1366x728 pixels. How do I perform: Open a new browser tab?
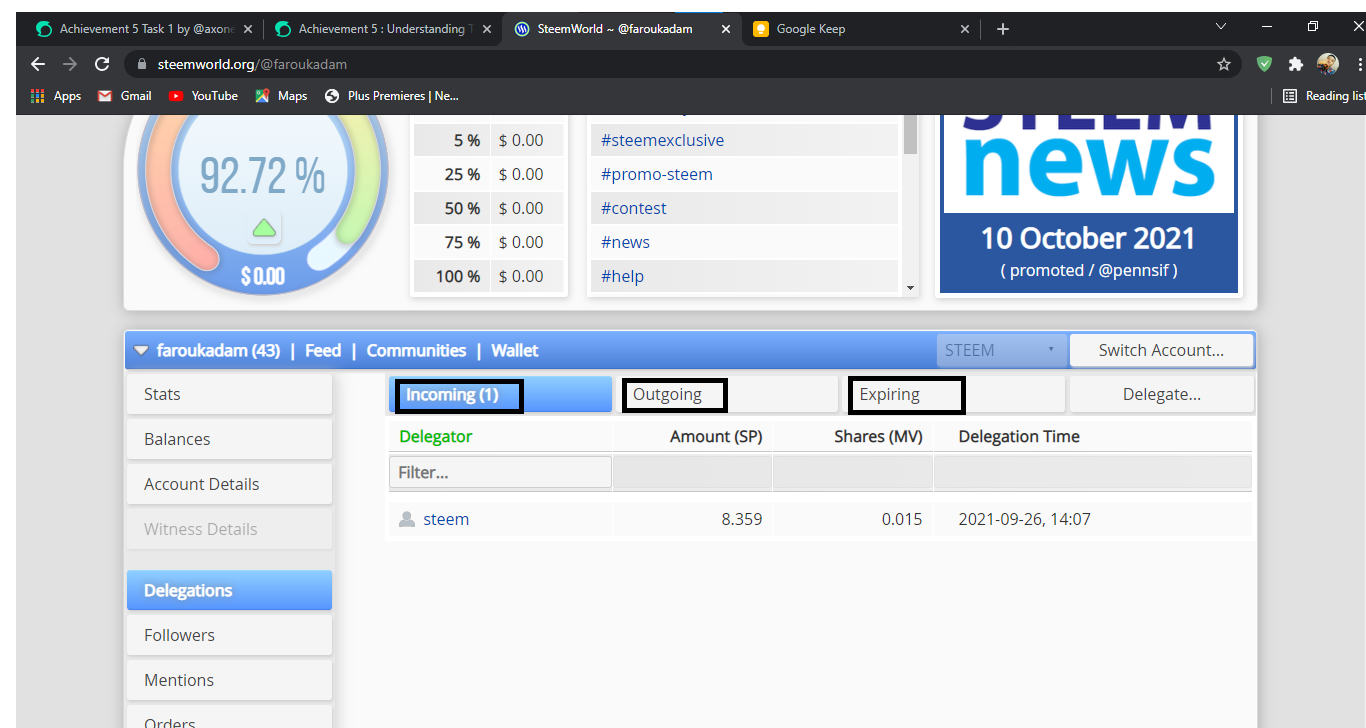point(1003,29)
